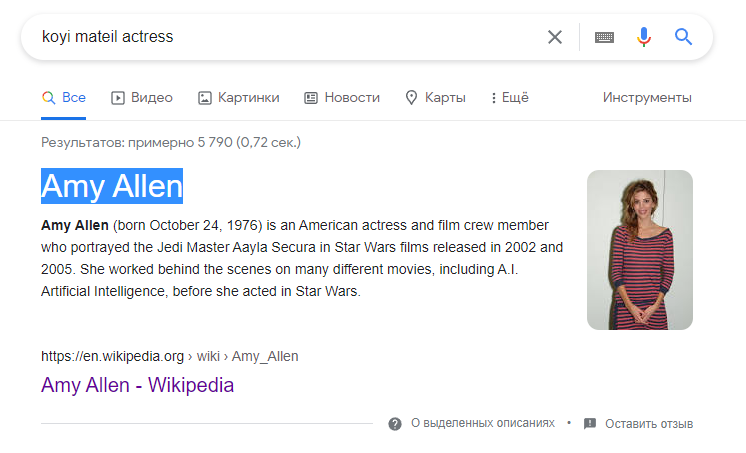Viewport: 746px width, 453px height.
Task: Clear the search query with the X icon
Action: click(x=555, y=37)
